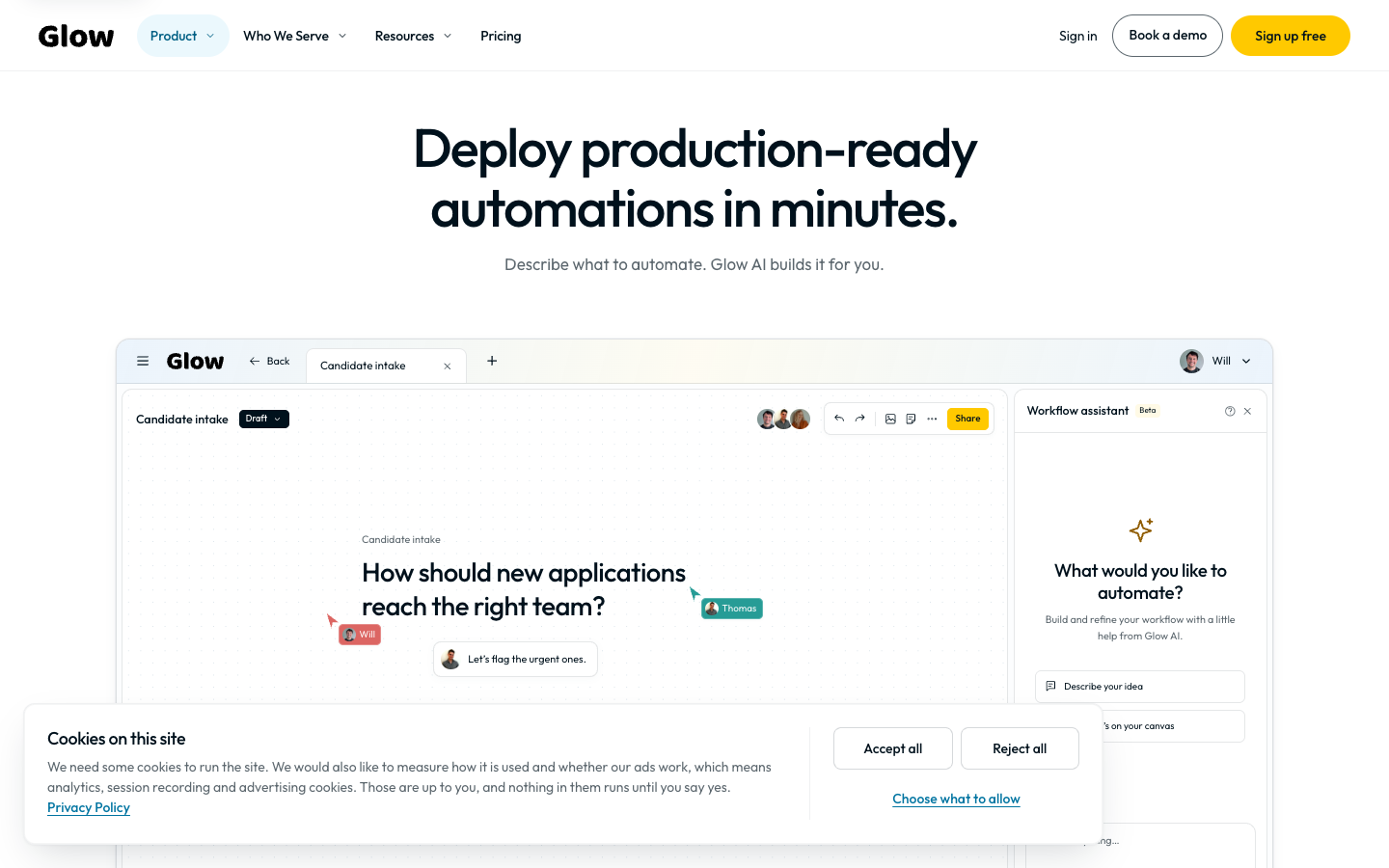Click the Describe your idea field
This screenshot has width=1389, height=868.
click(1140, 687)
